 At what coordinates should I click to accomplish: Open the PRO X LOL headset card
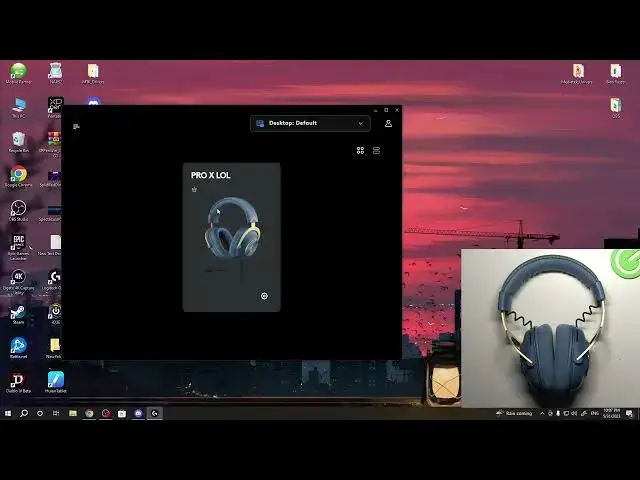coord(231,237)
